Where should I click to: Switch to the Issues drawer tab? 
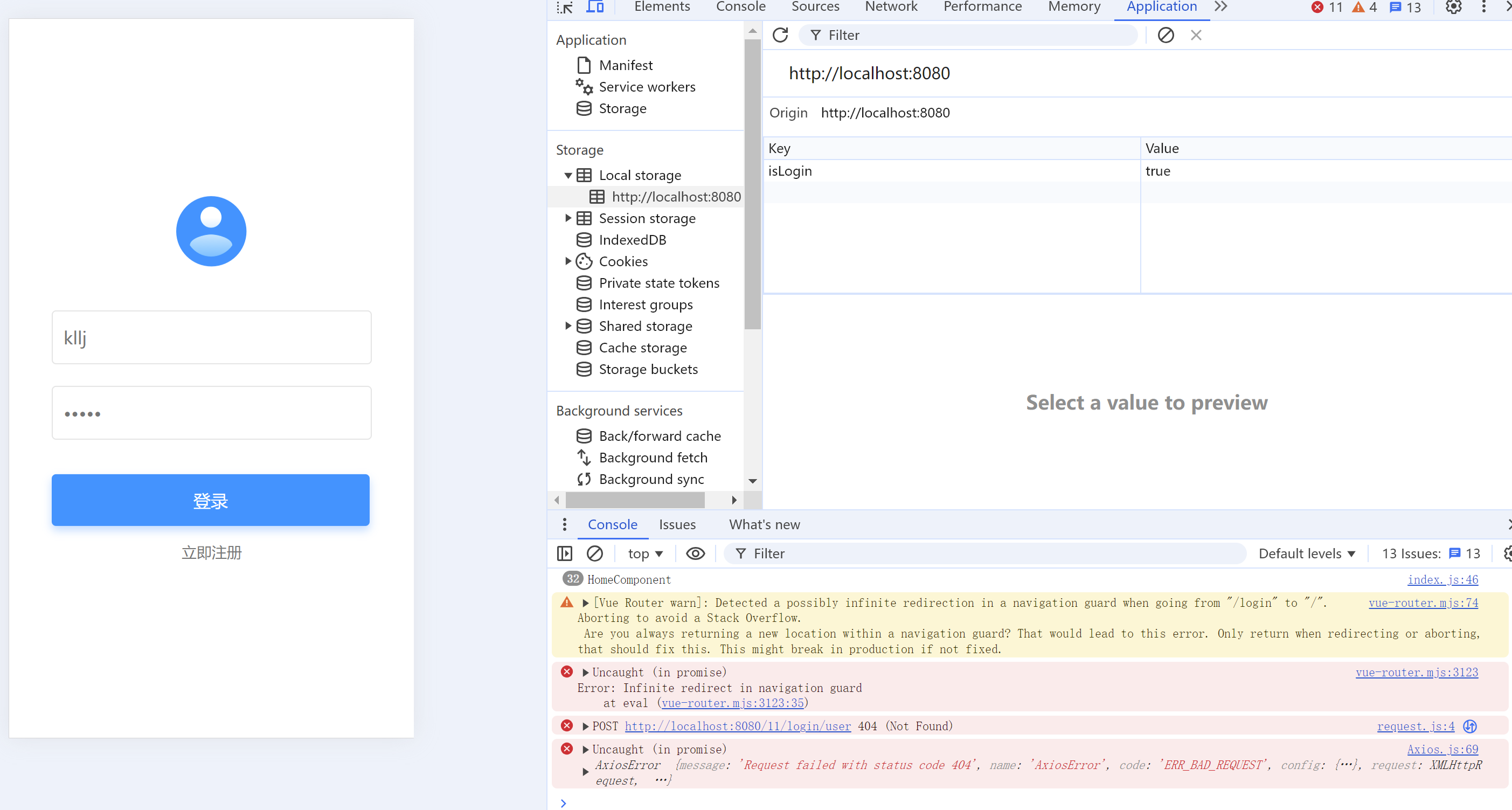[677, 525]
